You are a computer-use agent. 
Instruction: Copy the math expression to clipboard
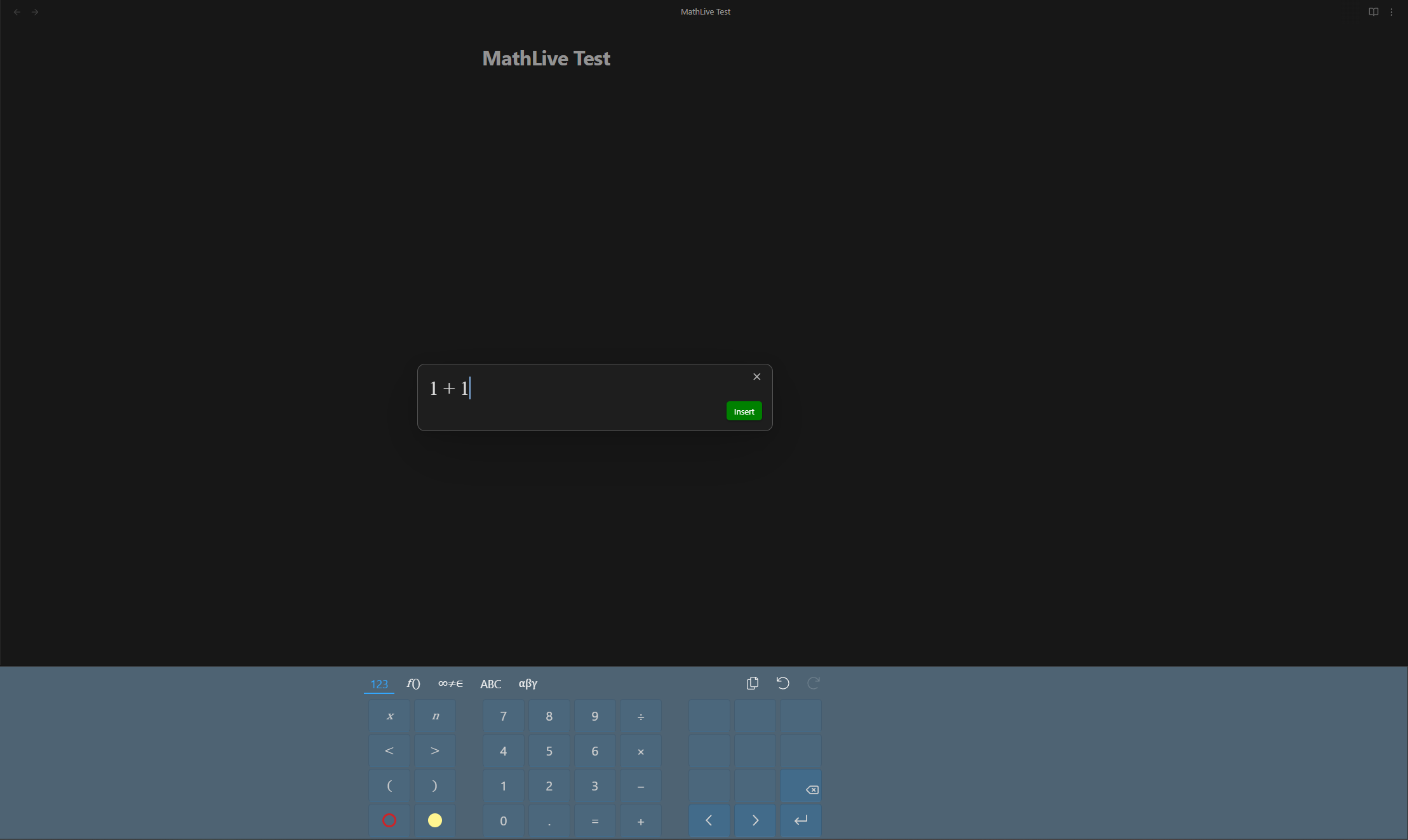752,683
